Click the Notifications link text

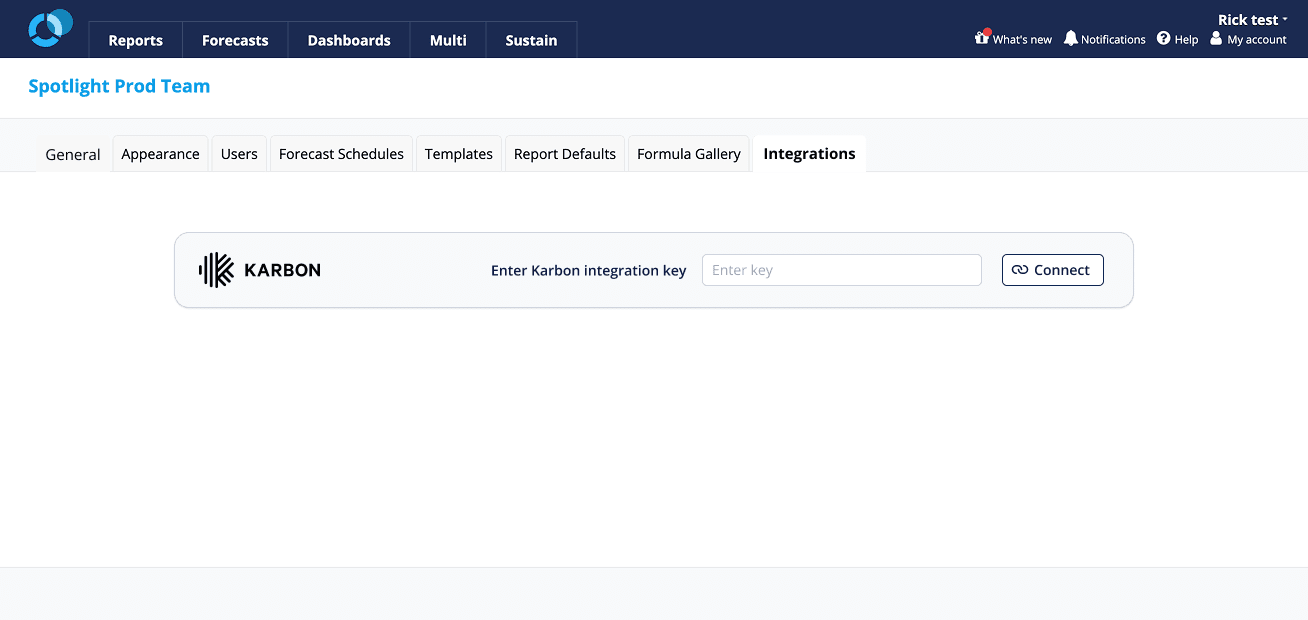pyautogui.click(x=1113, y=40)
